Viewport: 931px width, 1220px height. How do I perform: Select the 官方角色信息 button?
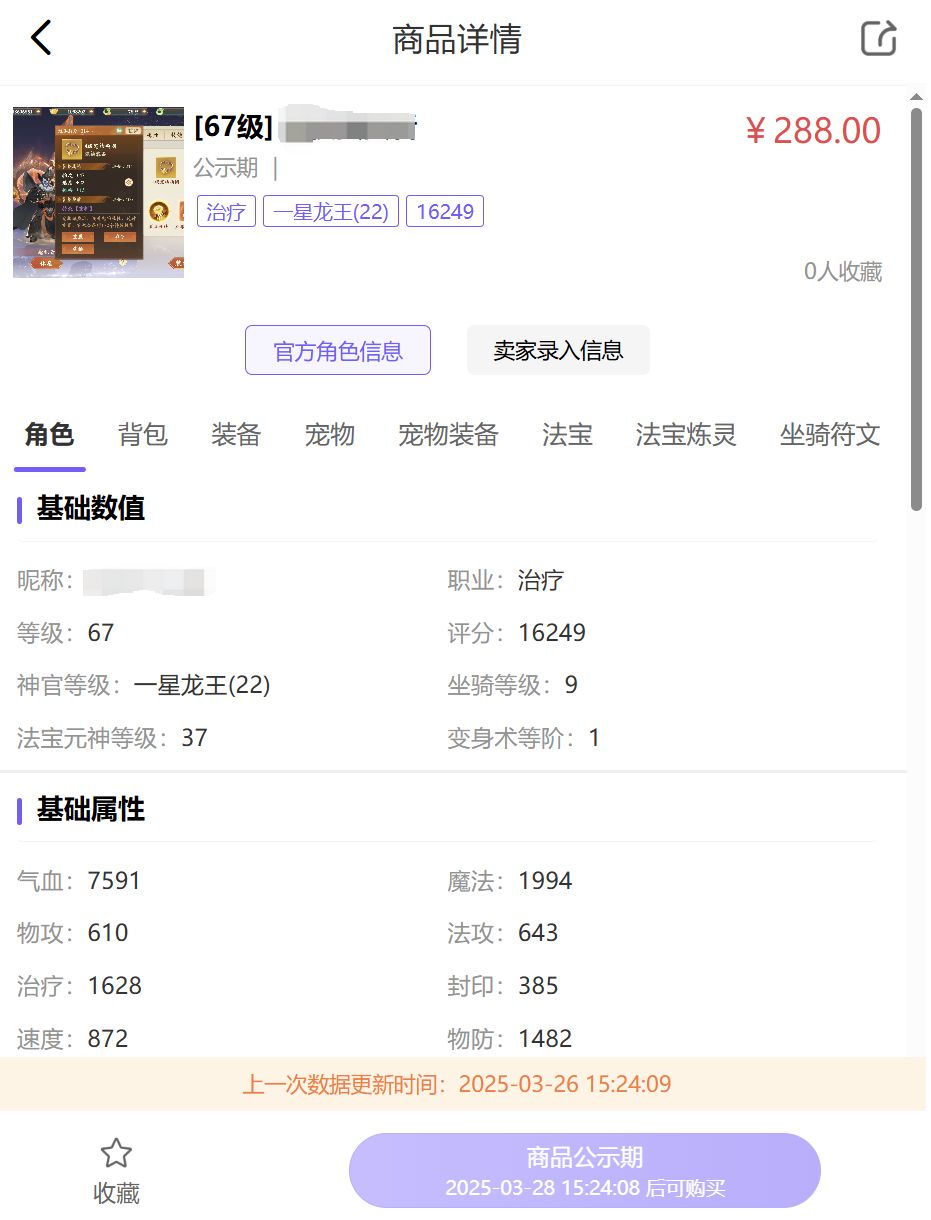[338, 350]
